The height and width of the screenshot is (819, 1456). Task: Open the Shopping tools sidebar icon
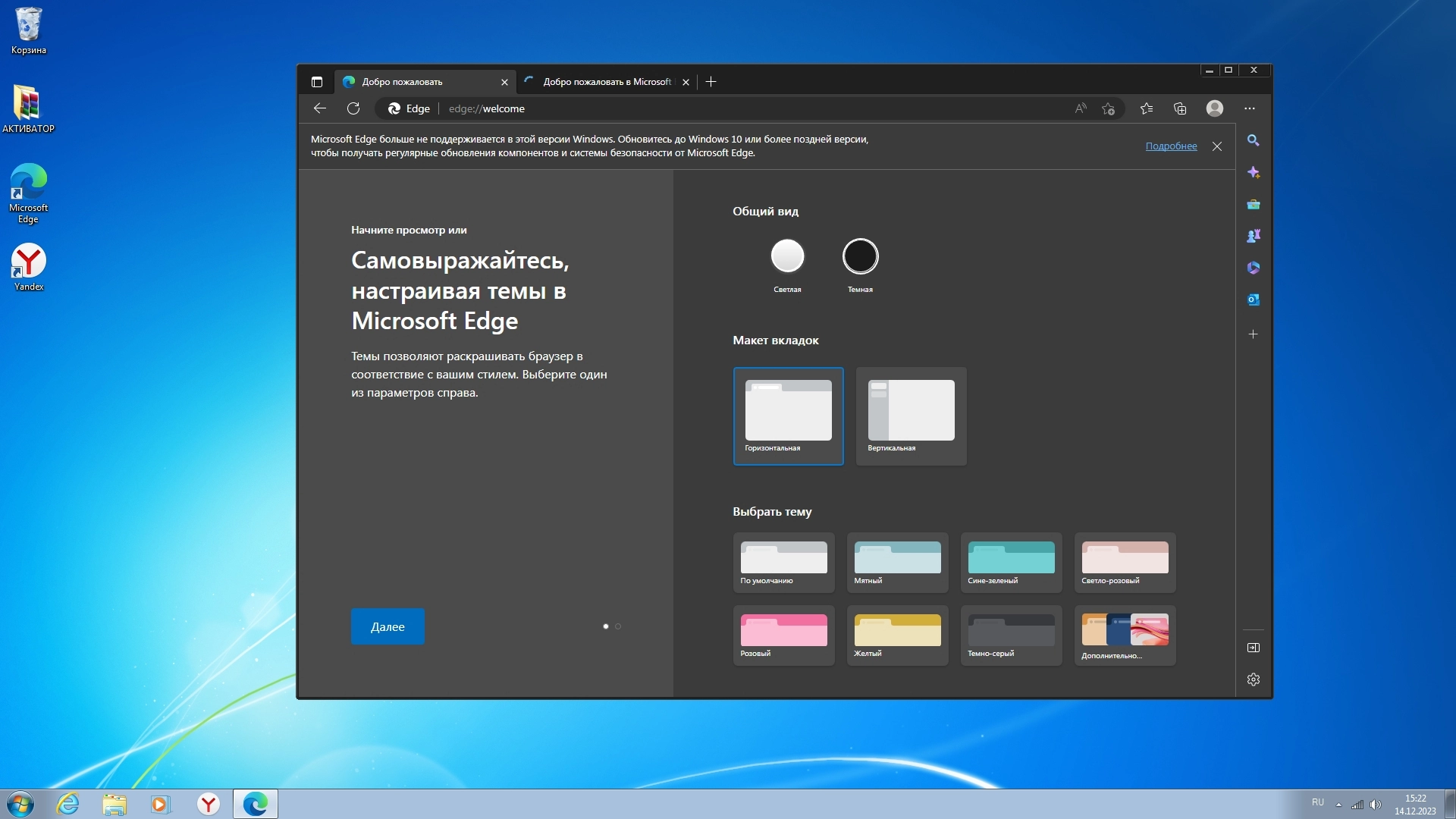1253,205
